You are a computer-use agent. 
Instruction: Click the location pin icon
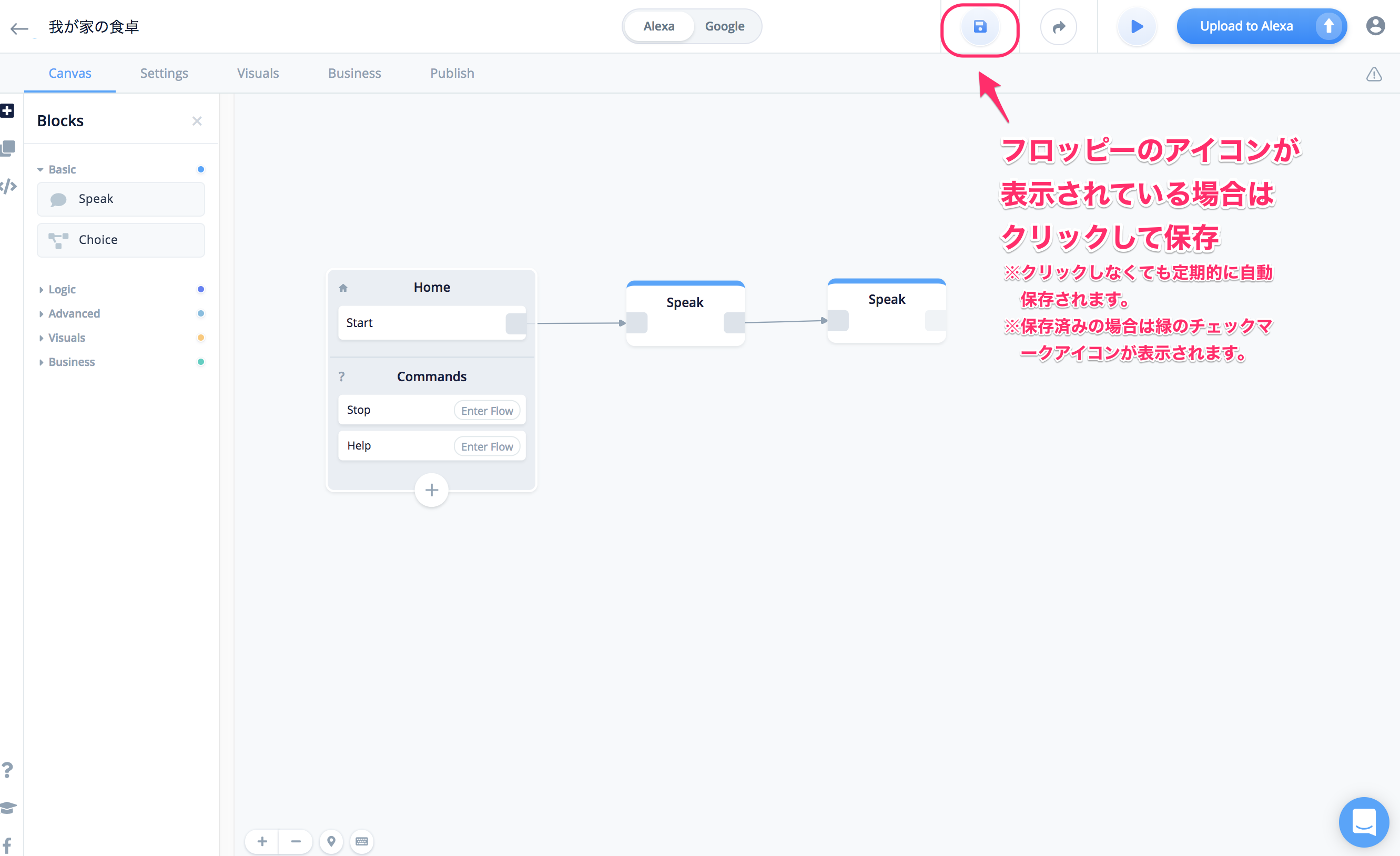331,841
